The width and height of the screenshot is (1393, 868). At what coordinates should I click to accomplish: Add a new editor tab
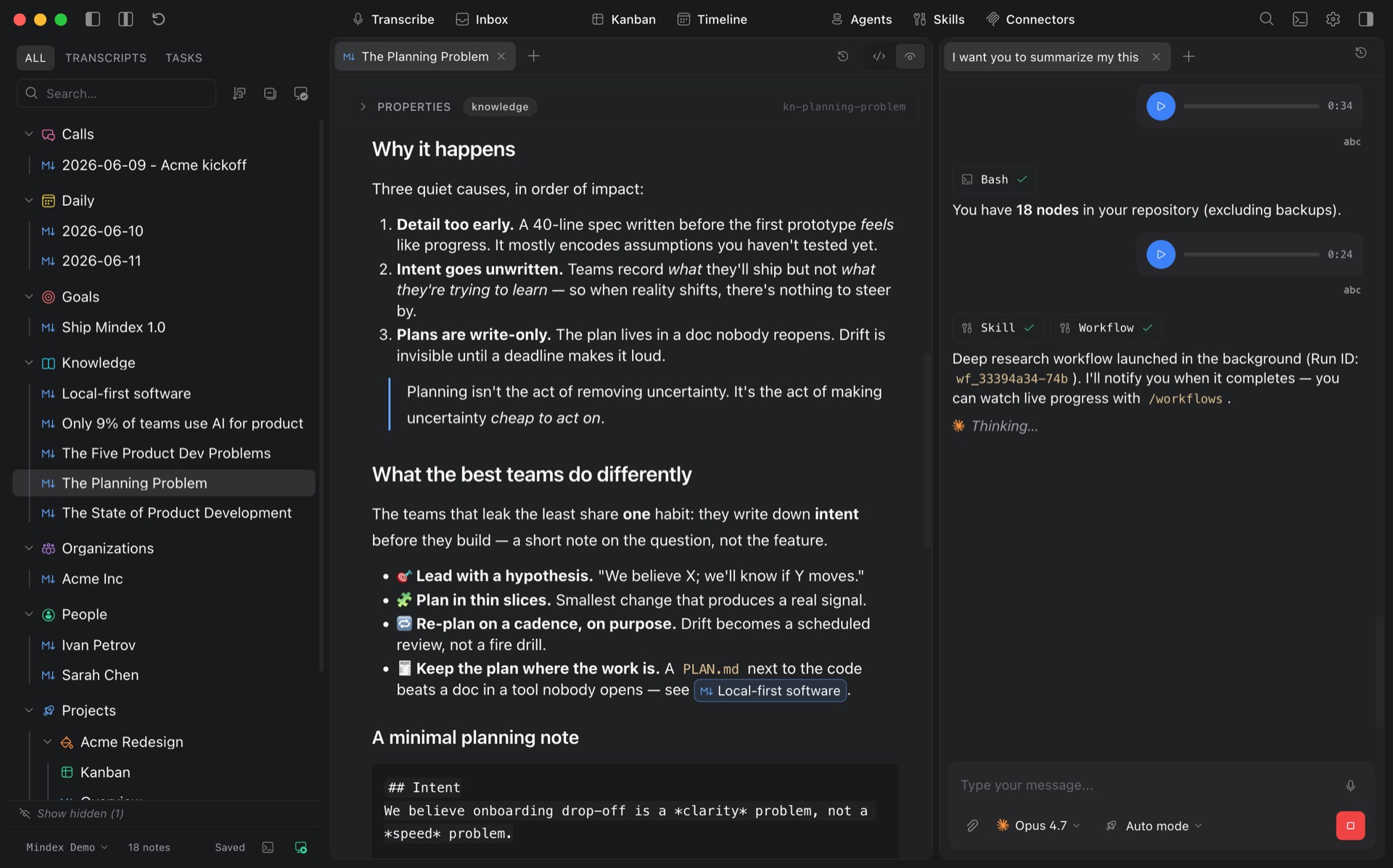click(x=534, y=57)
